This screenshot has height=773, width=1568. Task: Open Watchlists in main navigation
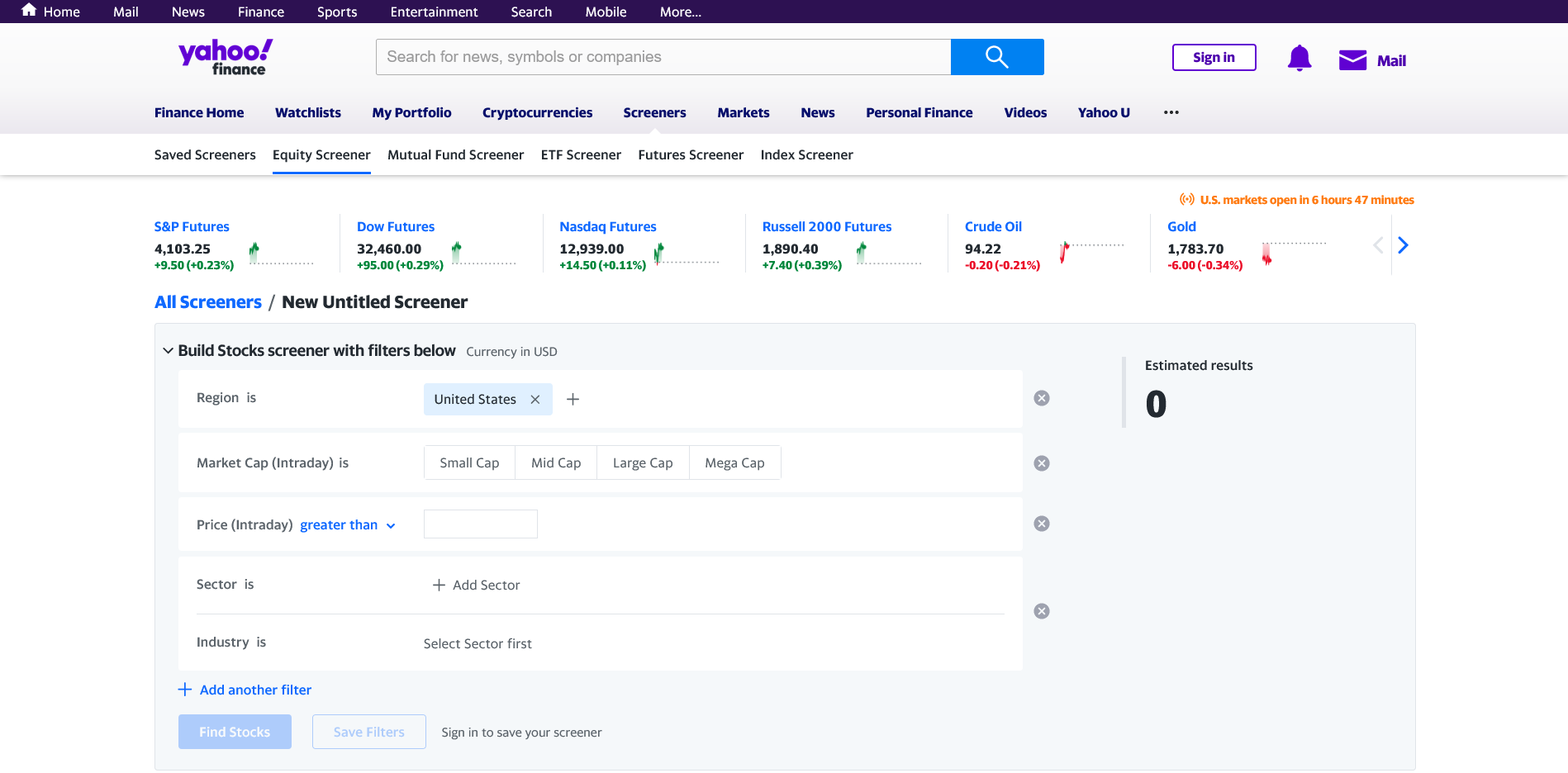[308, 113]
